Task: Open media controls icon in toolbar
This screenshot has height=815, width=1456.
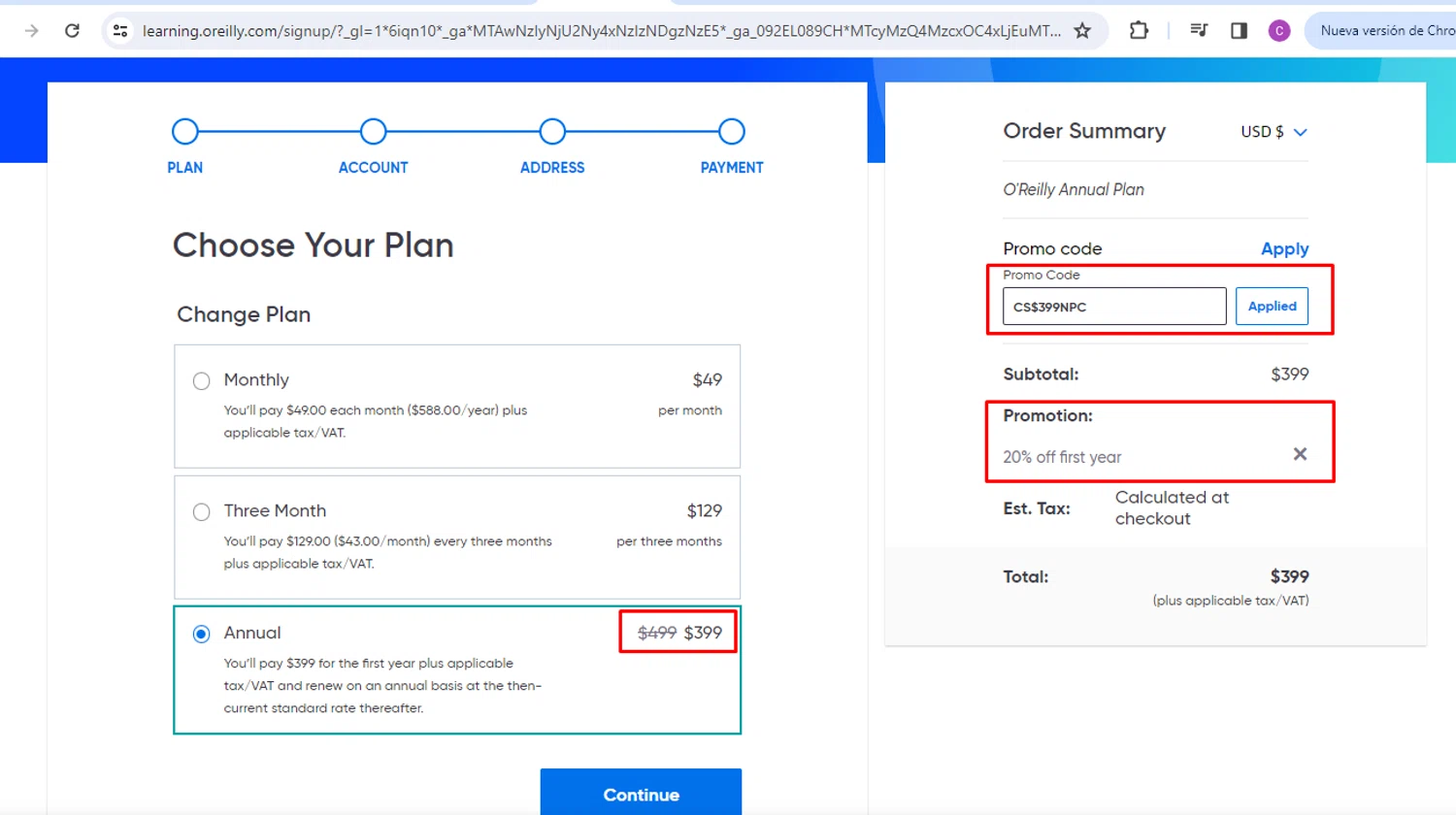Action: click(x=1199, y=31)
